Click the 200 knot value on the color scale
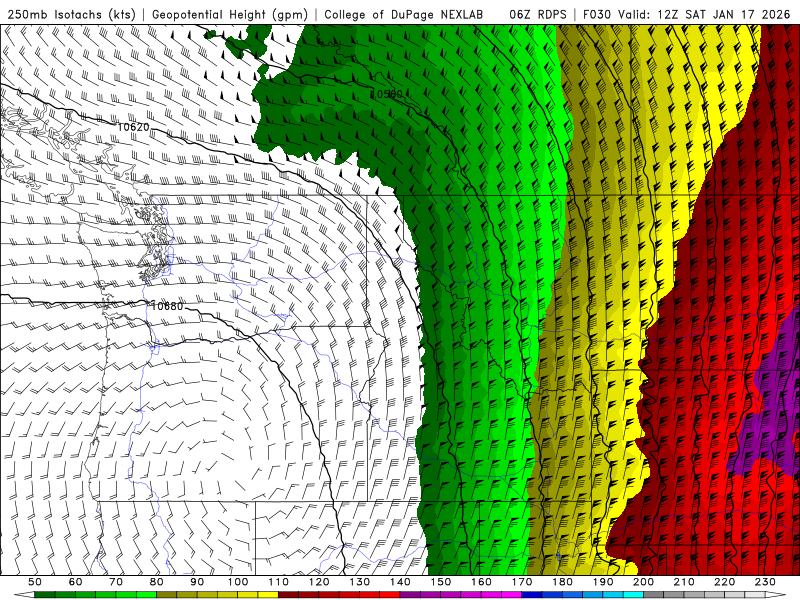 [x=644, y=582]
